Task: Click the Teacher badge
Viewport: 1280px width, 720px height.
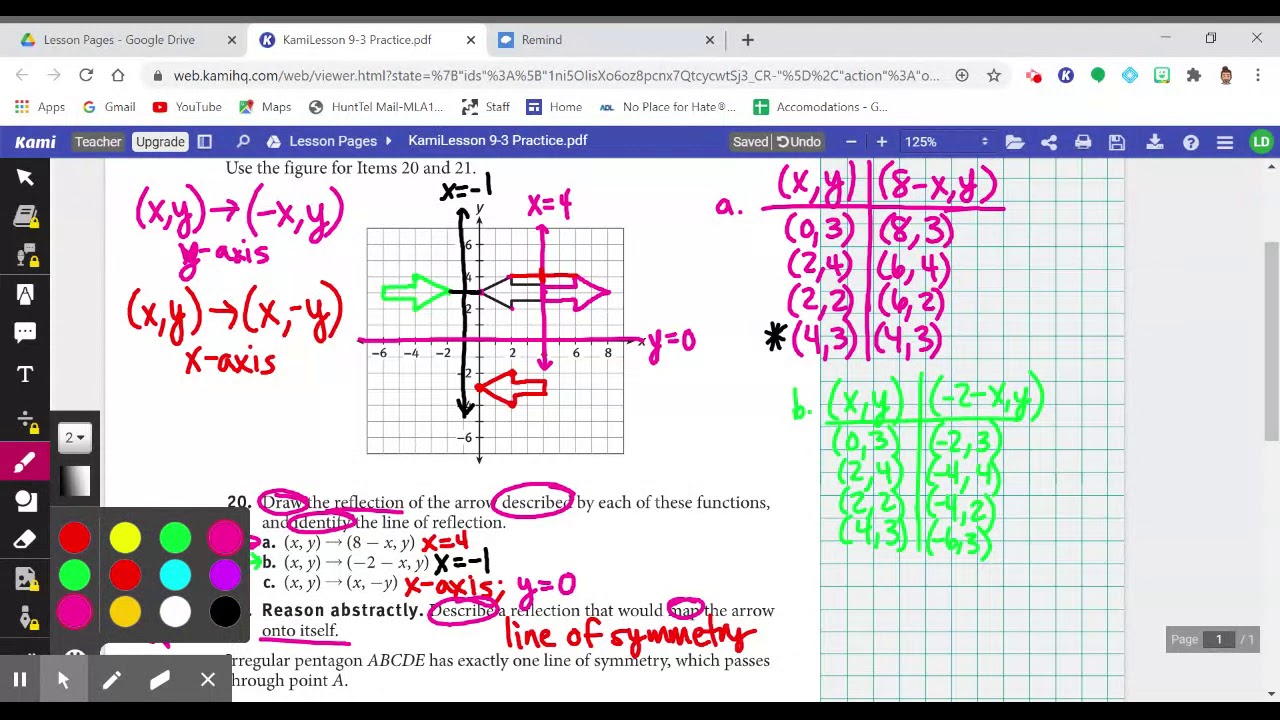Action: pos(98,142)
